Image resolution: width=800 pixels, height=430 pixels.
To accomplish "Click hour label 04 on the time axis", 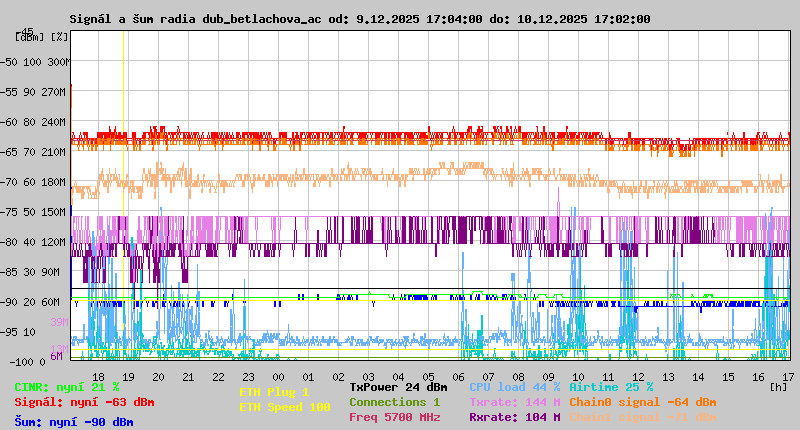I will (x=398, y=377).
